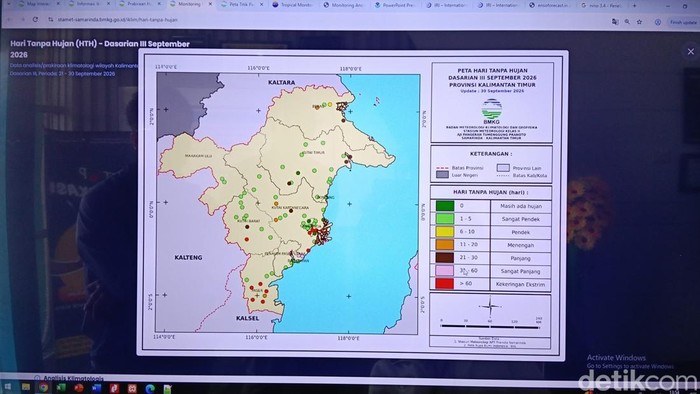Open the red PDF reader taskbar icon

coord(114,389)
